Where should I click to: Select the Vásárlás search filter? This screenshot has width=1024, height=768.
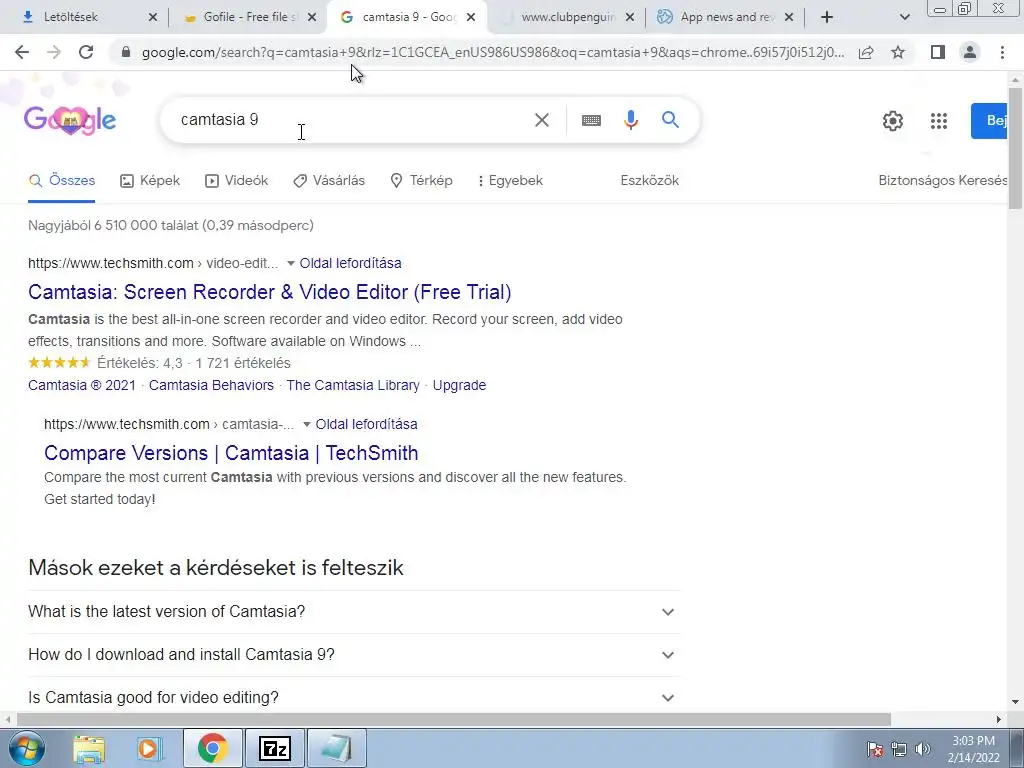[x=329, y=181]
